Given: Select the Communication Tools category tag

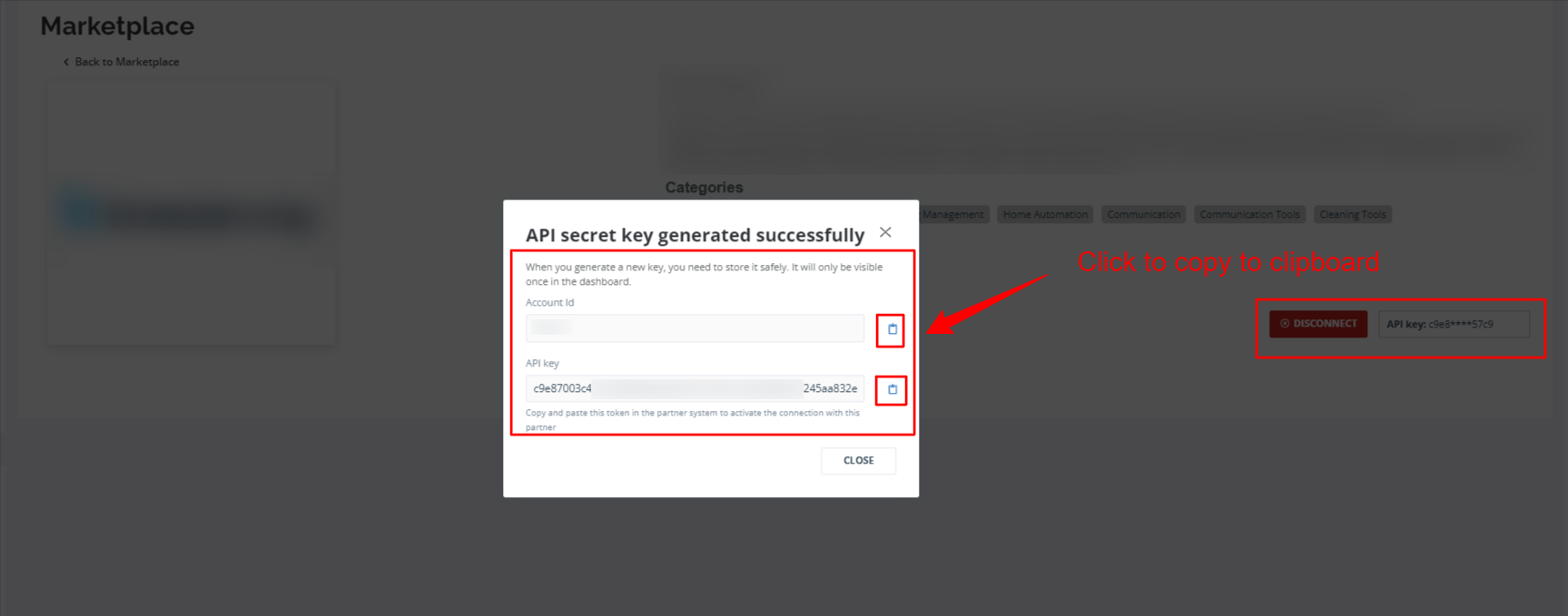Looking at the screenshot, I should click(x=1249, y=215).
